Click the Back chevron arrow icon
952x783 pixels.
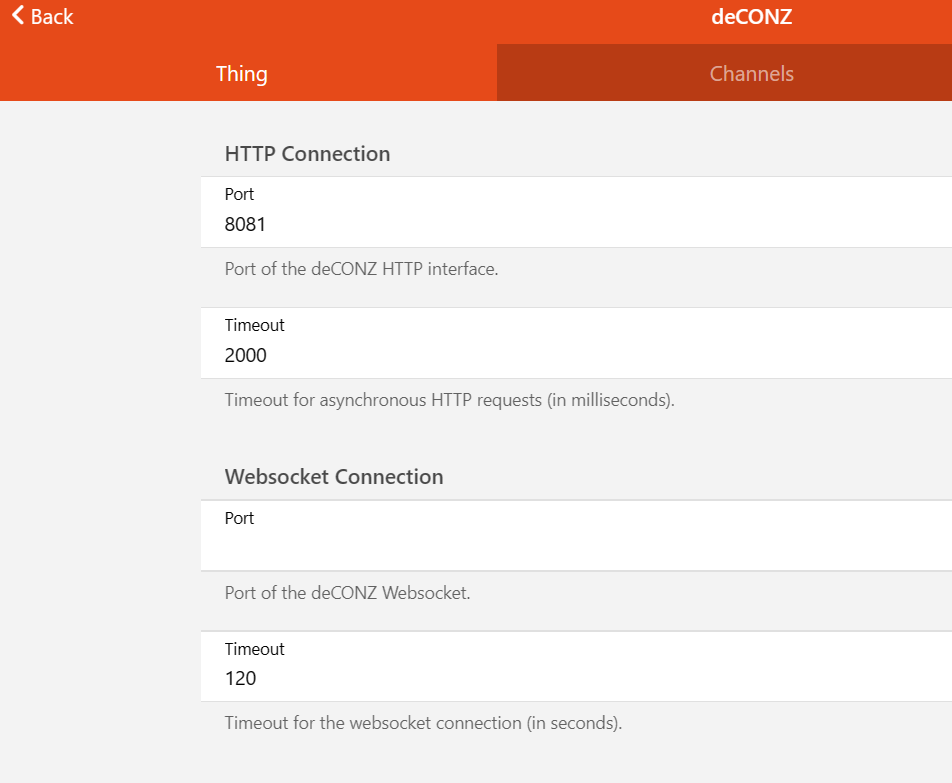click(x=17, y=16)
